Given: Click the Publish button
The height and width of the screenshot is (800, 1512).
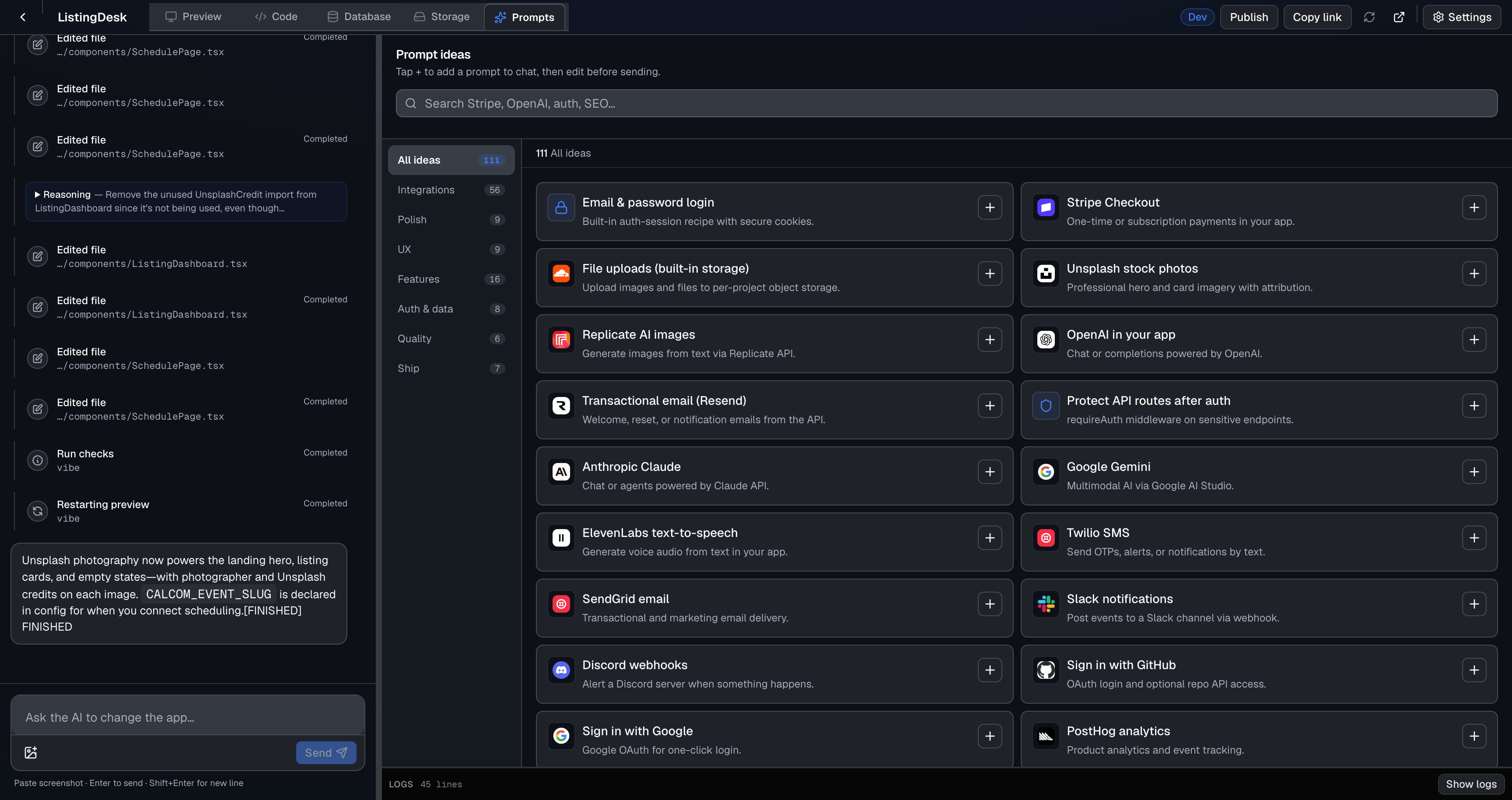Looking at the screenshot, I should click(x=1249, y=17).
